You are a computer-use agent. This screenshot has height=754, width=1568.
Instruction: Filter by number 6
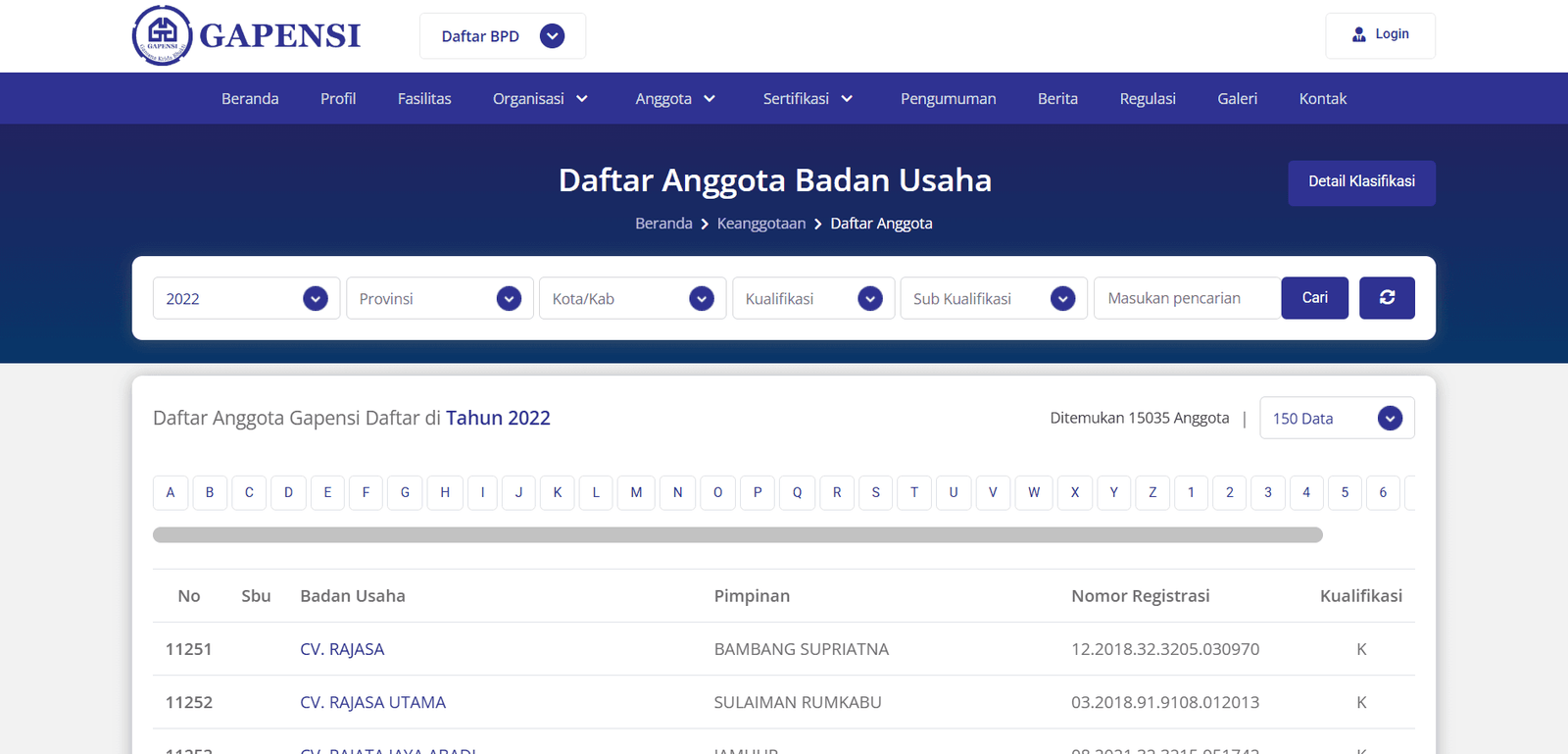point(1383,492)
